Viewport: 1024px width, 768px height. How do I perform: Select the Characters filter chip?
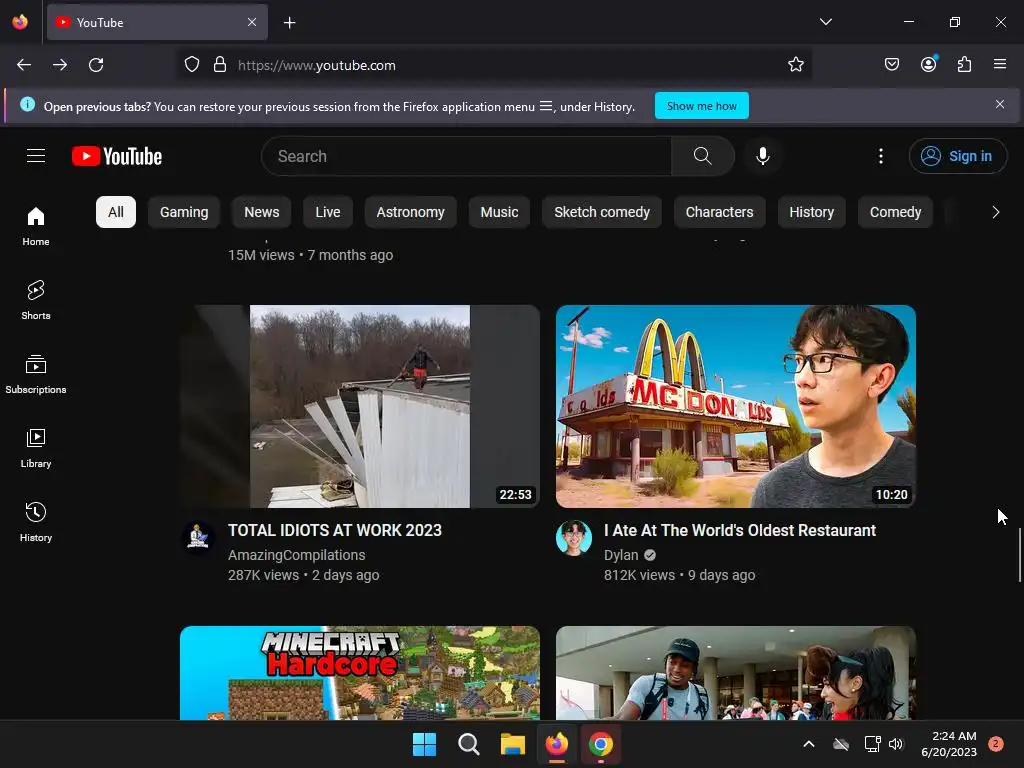[x=720, y=212]
